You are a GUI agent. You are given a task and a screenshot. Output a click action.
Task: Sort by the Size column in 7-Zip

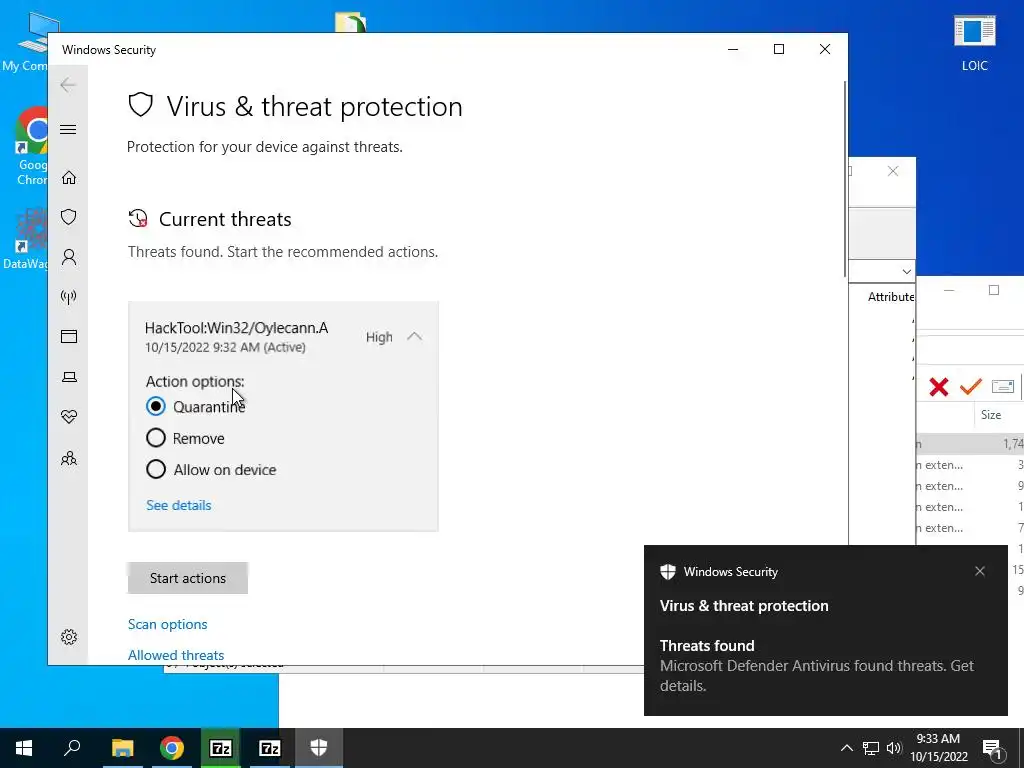(991, 415)
